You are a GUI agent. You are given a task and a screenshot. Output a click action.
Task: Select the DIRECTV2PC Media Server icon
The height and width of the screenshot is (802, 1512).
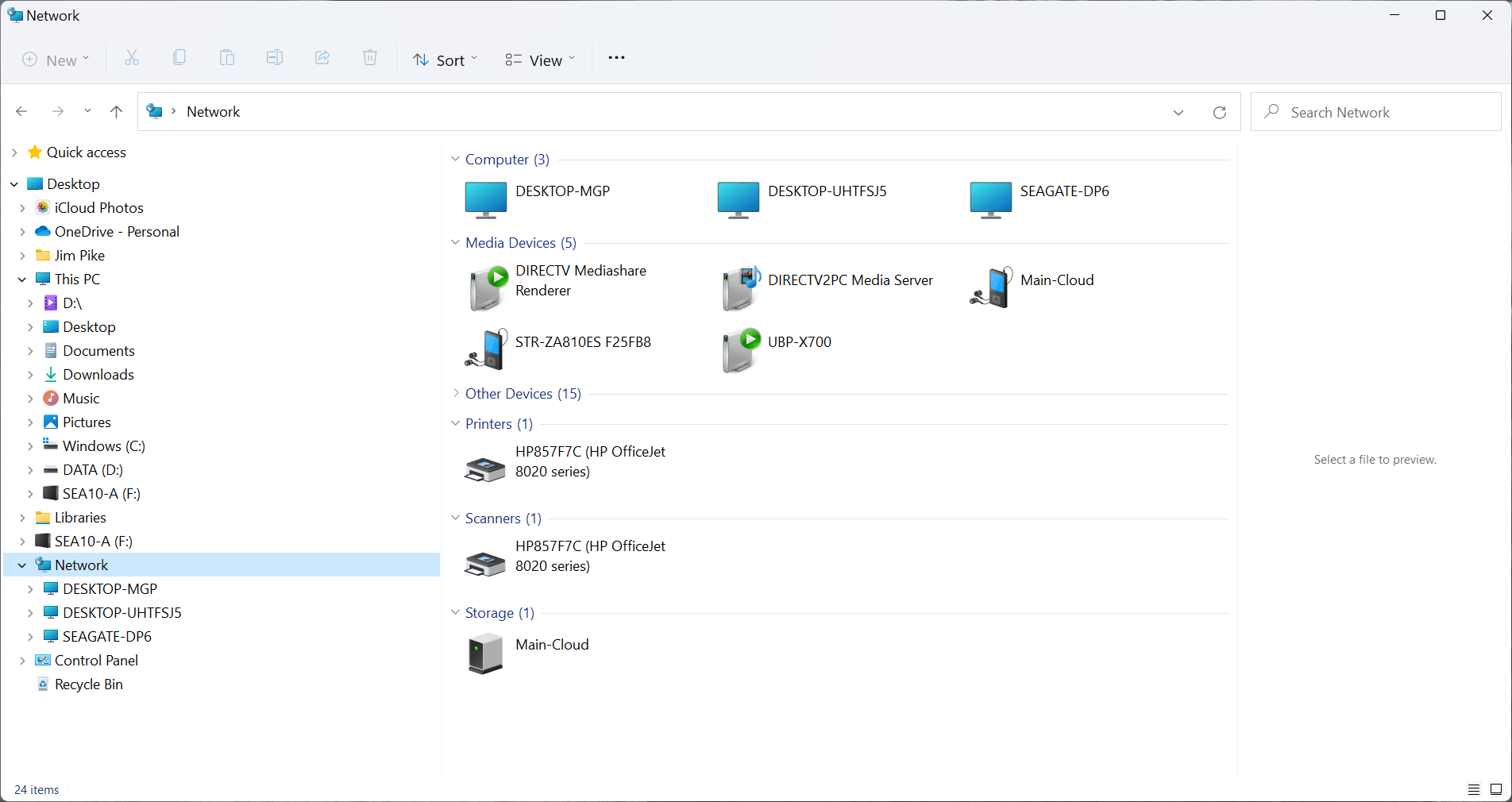pos(740,288)
